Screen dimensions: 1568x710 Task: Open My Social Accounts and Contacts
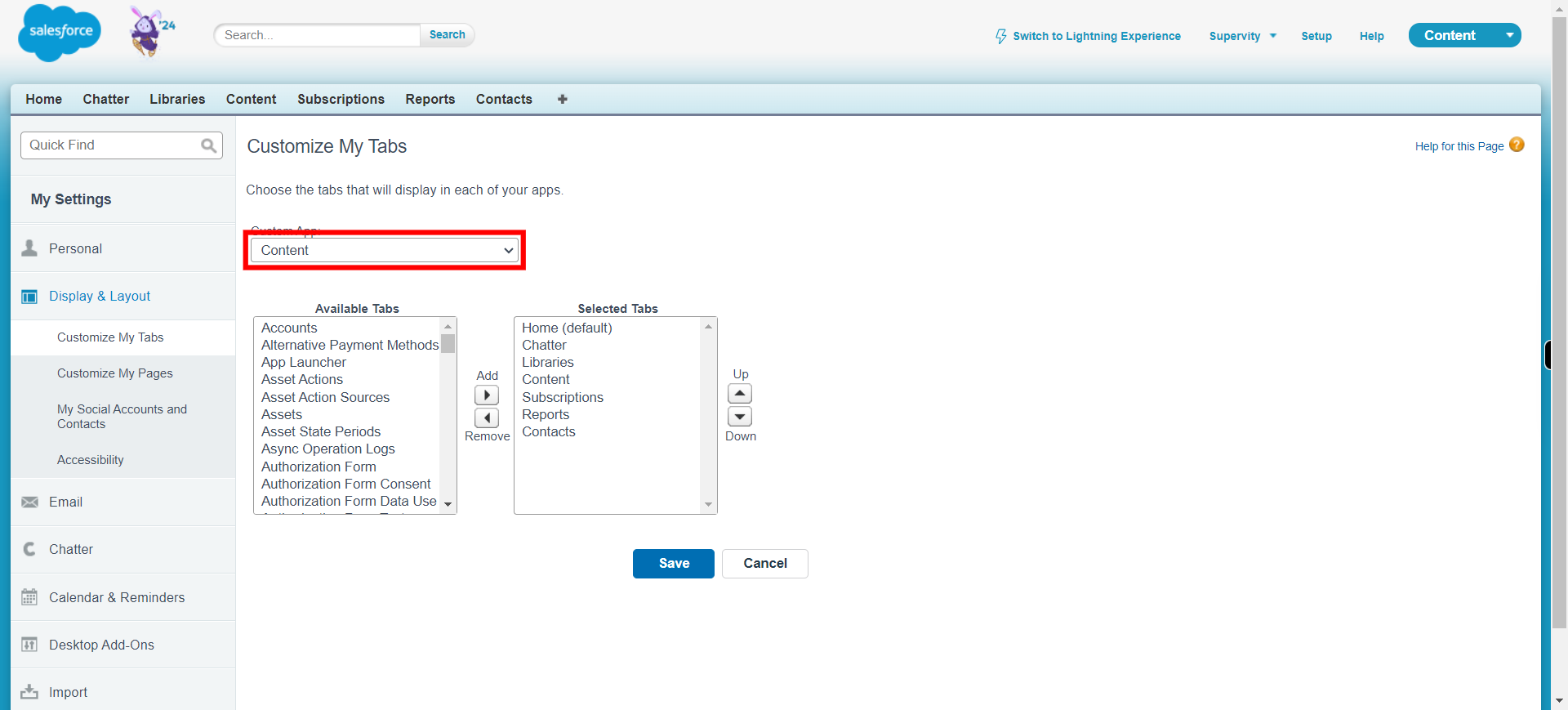122,417
